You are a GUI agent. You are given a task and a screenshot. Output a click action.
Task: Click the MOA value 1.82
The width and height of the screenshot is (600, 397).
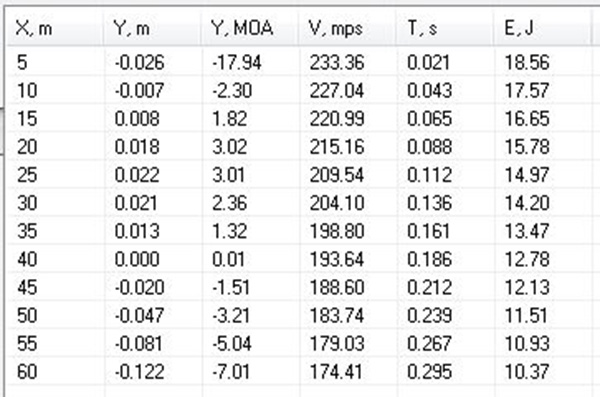(229, 118)
